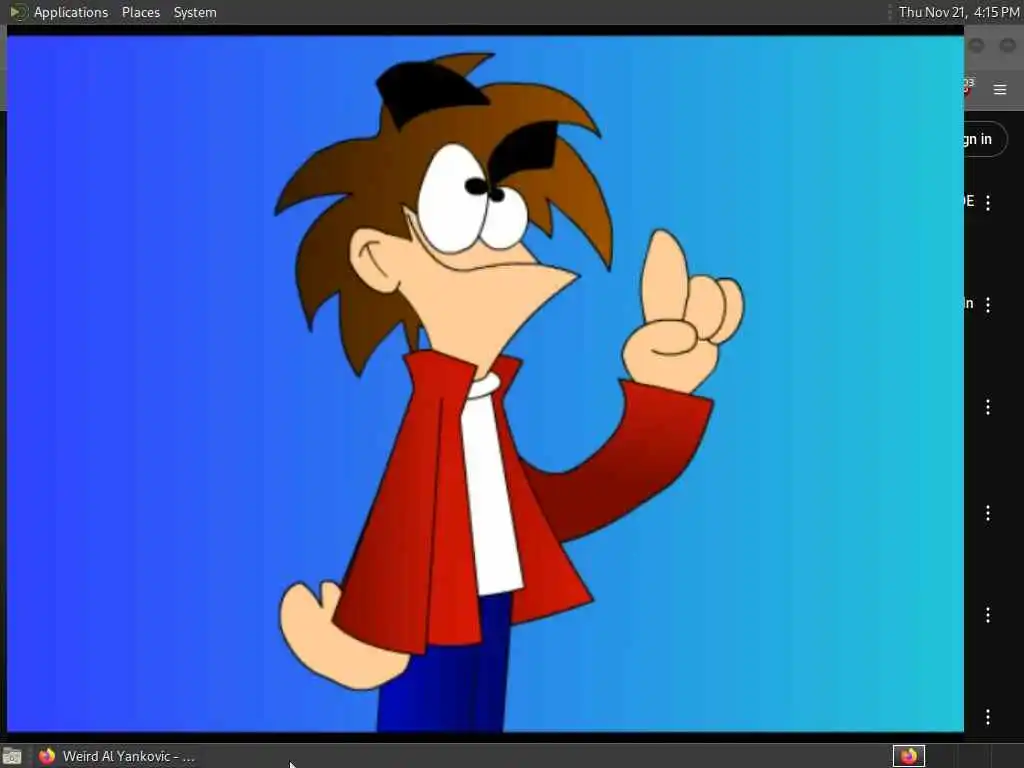
Task: Click the partly hidden Sign in button
Action: [985, 139]
